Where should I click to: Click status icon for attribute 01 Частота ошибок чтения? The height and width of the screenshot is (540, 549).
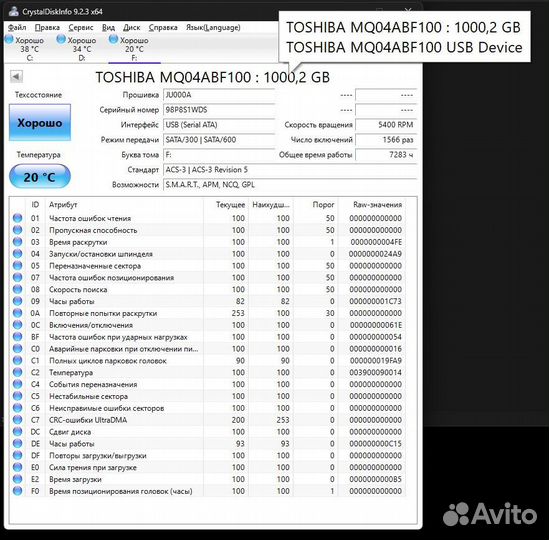click(18, 218)
